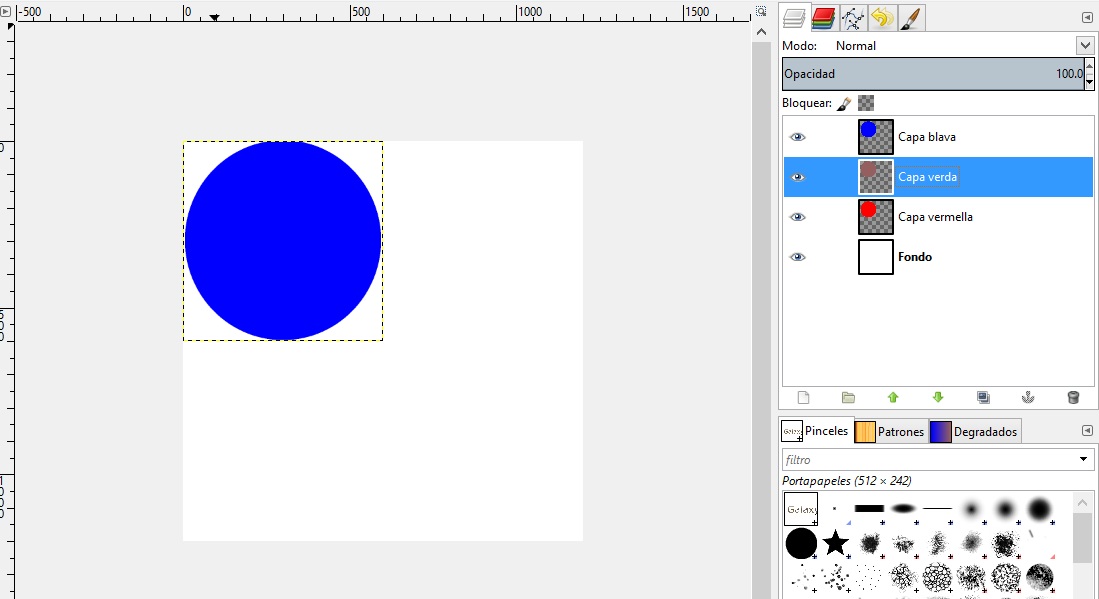Switch to the Degradados tab
1099x599 pixels.
click(974, 432)
